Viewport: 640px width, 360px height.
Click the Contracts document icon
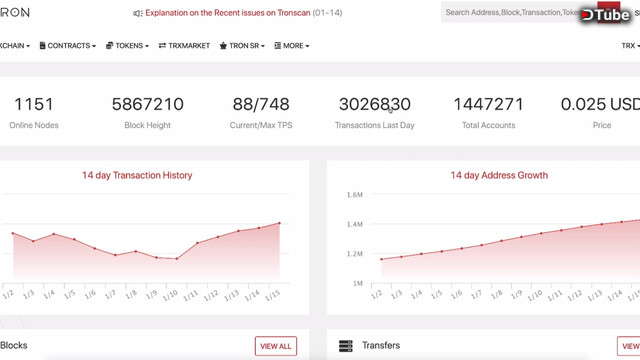click(x=42, y=45)
